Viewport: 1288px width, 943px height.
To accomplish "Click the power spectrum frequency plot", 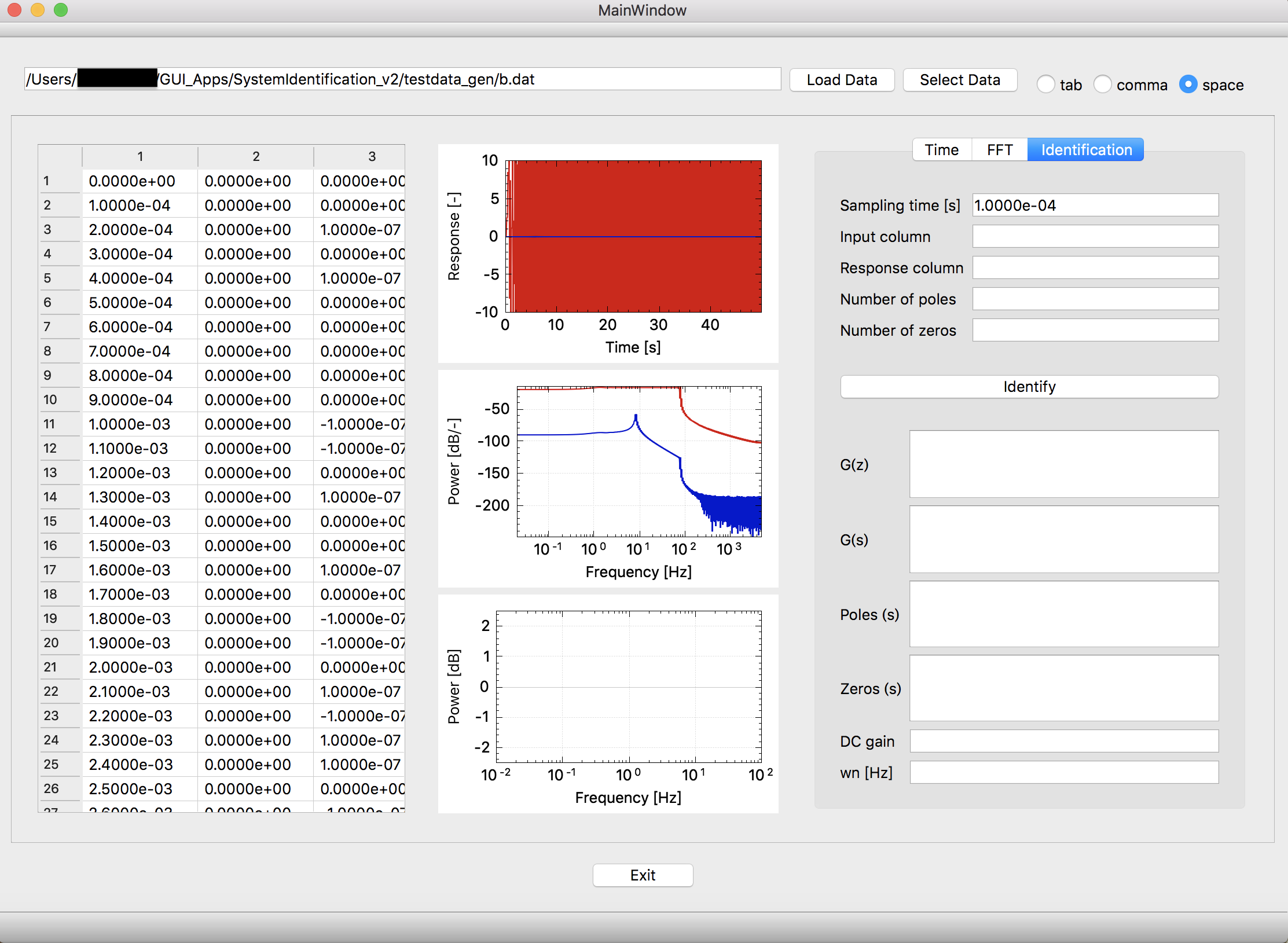I will [x=608, y=479].
